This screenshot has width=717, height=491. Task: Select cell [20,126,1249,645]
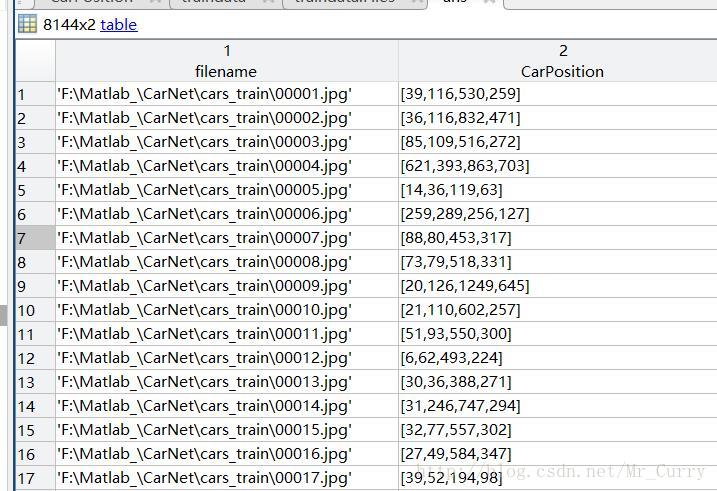coord(558,286)
